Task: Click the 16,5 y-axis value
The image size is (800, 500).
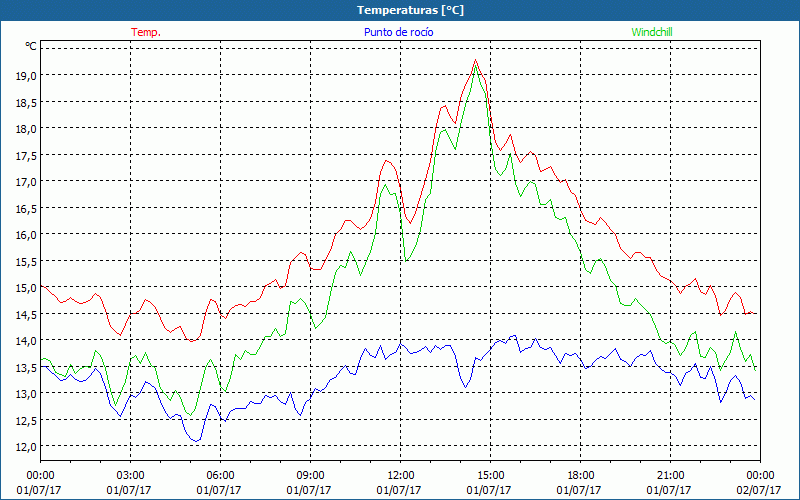Action: point(27,208)
